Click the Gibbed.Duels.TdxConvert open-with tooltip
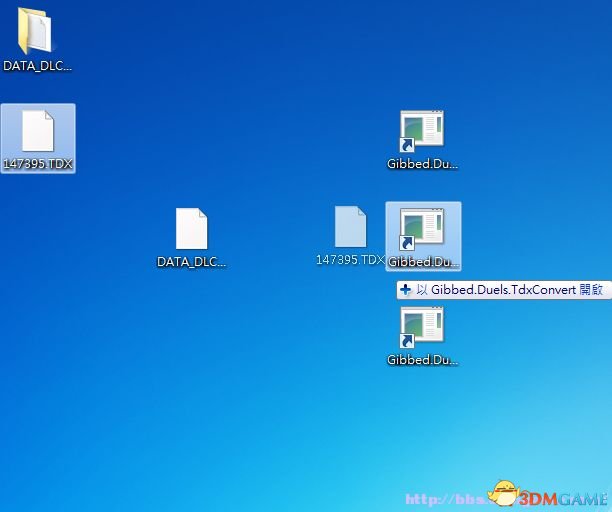 504,290
